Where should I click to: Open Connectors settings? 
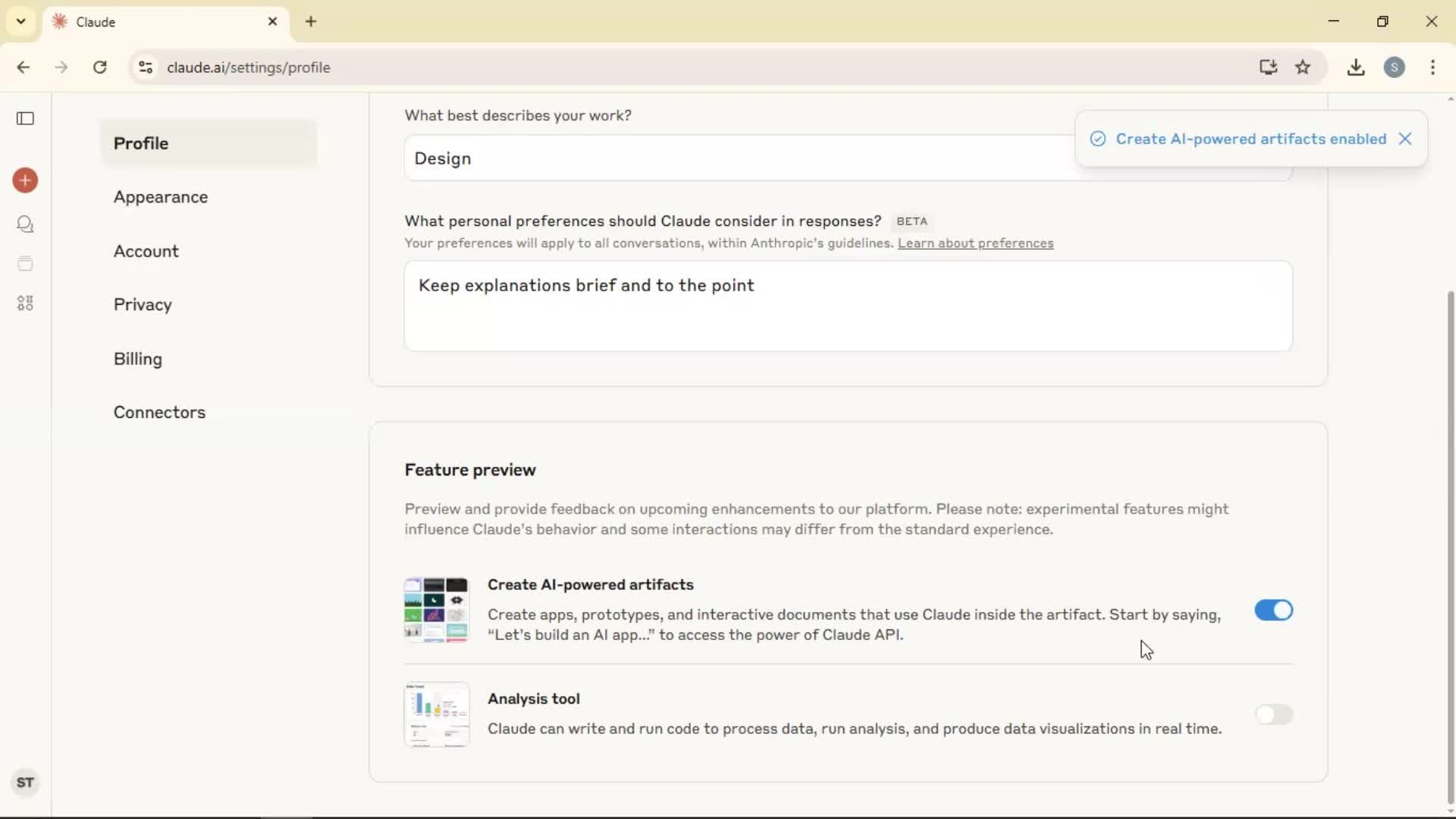[x=159, y=413]
